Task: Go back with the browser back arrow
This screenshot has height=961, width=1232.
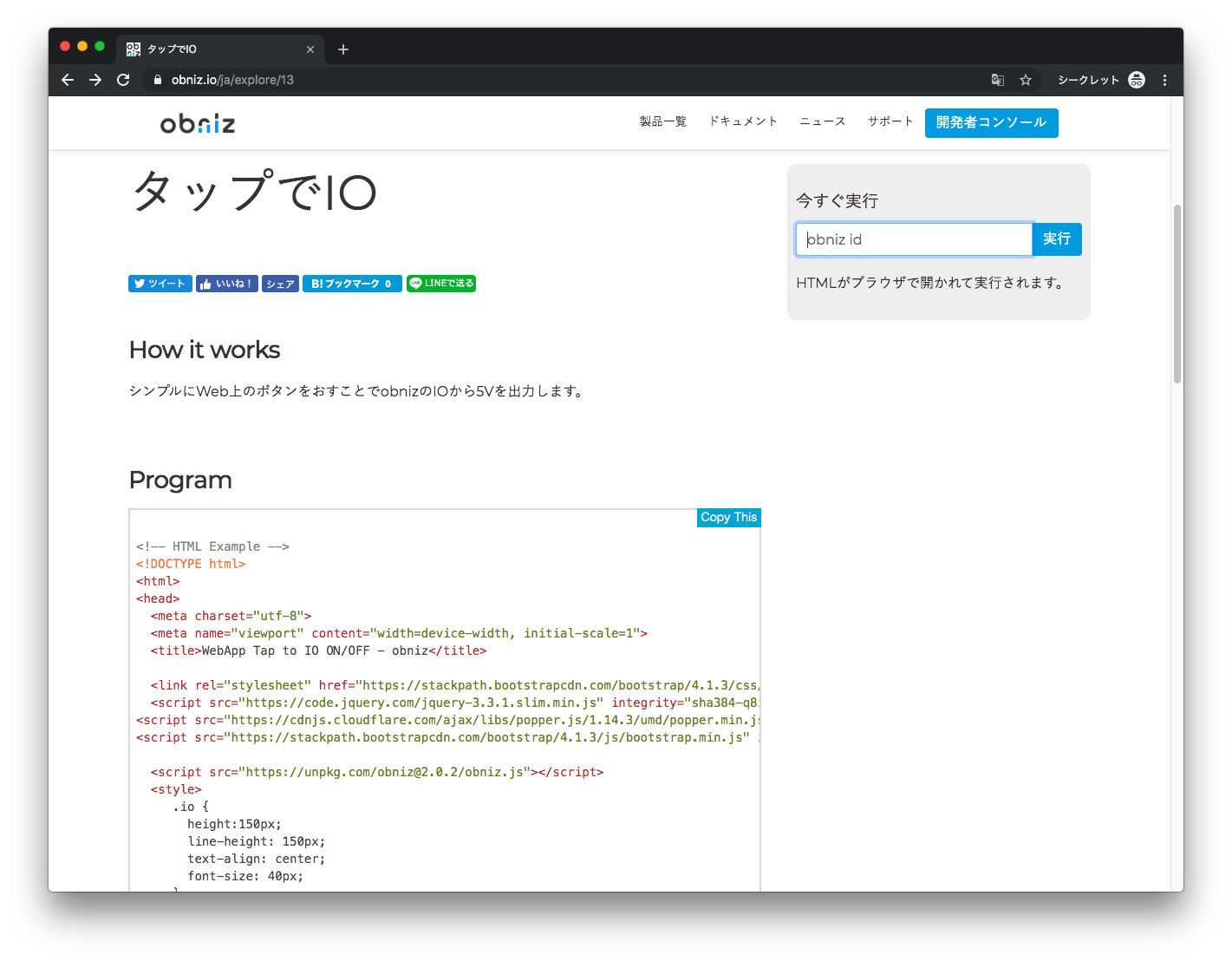Action: click(68, 80)
